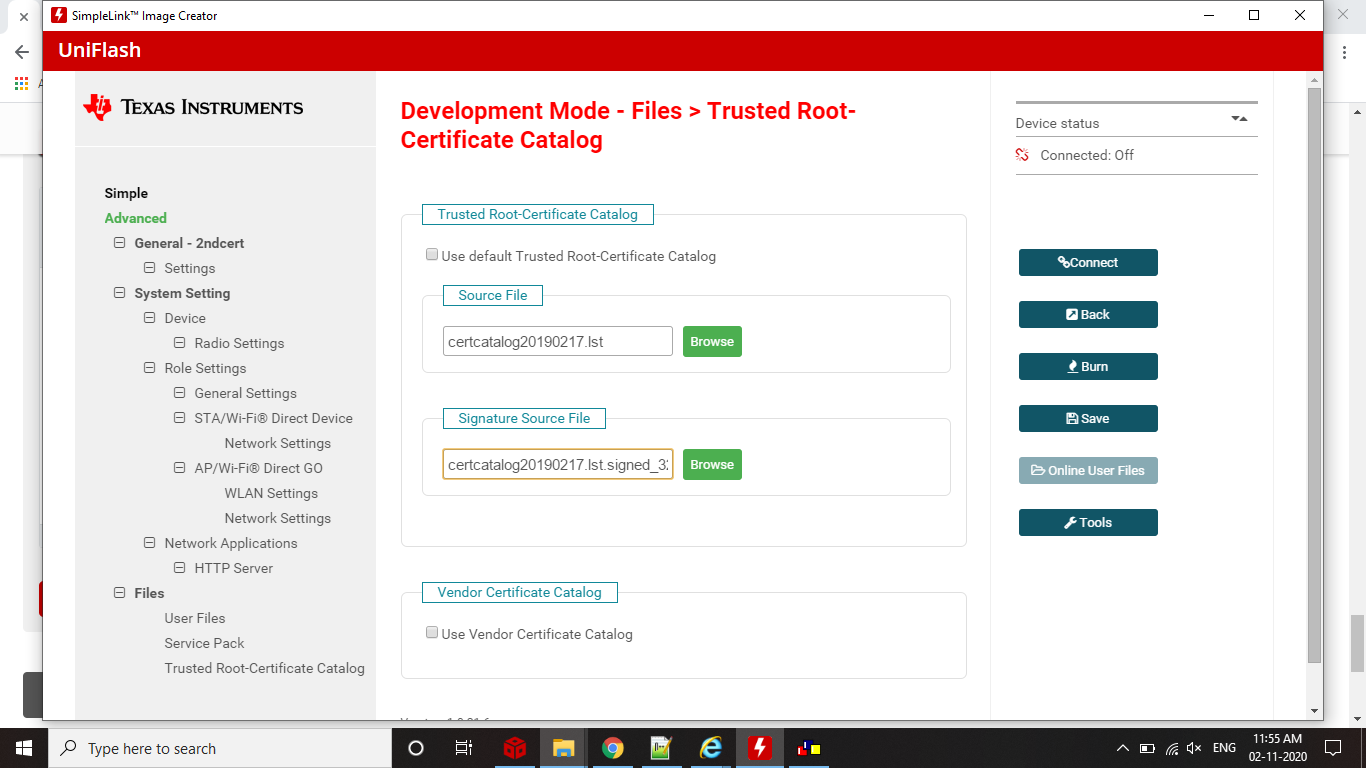1366x768 pixels.
Task: Collapse the AP/Wi-Fi Direct GO node
Action: pos(180,468)
